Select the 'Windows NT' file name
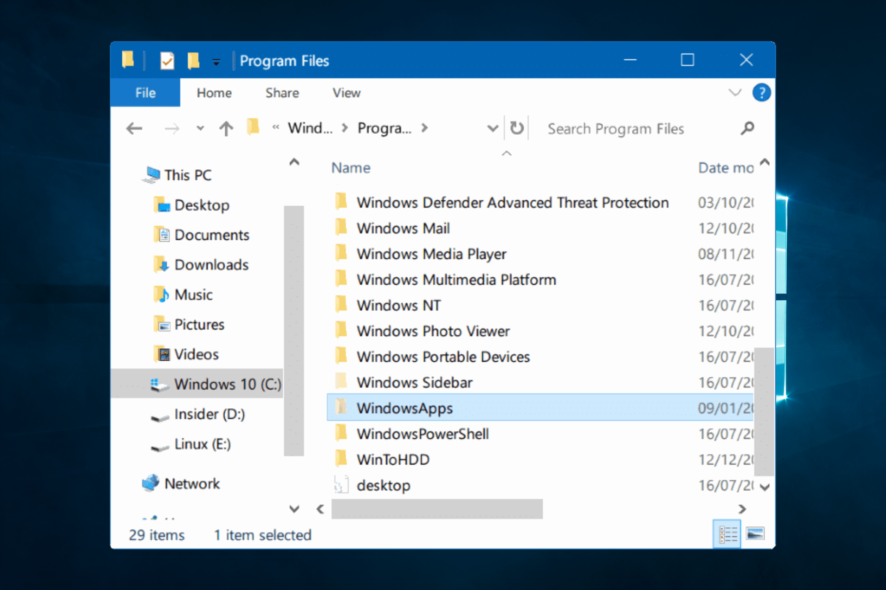Viewport: 886px width, 590px height. 398,305
